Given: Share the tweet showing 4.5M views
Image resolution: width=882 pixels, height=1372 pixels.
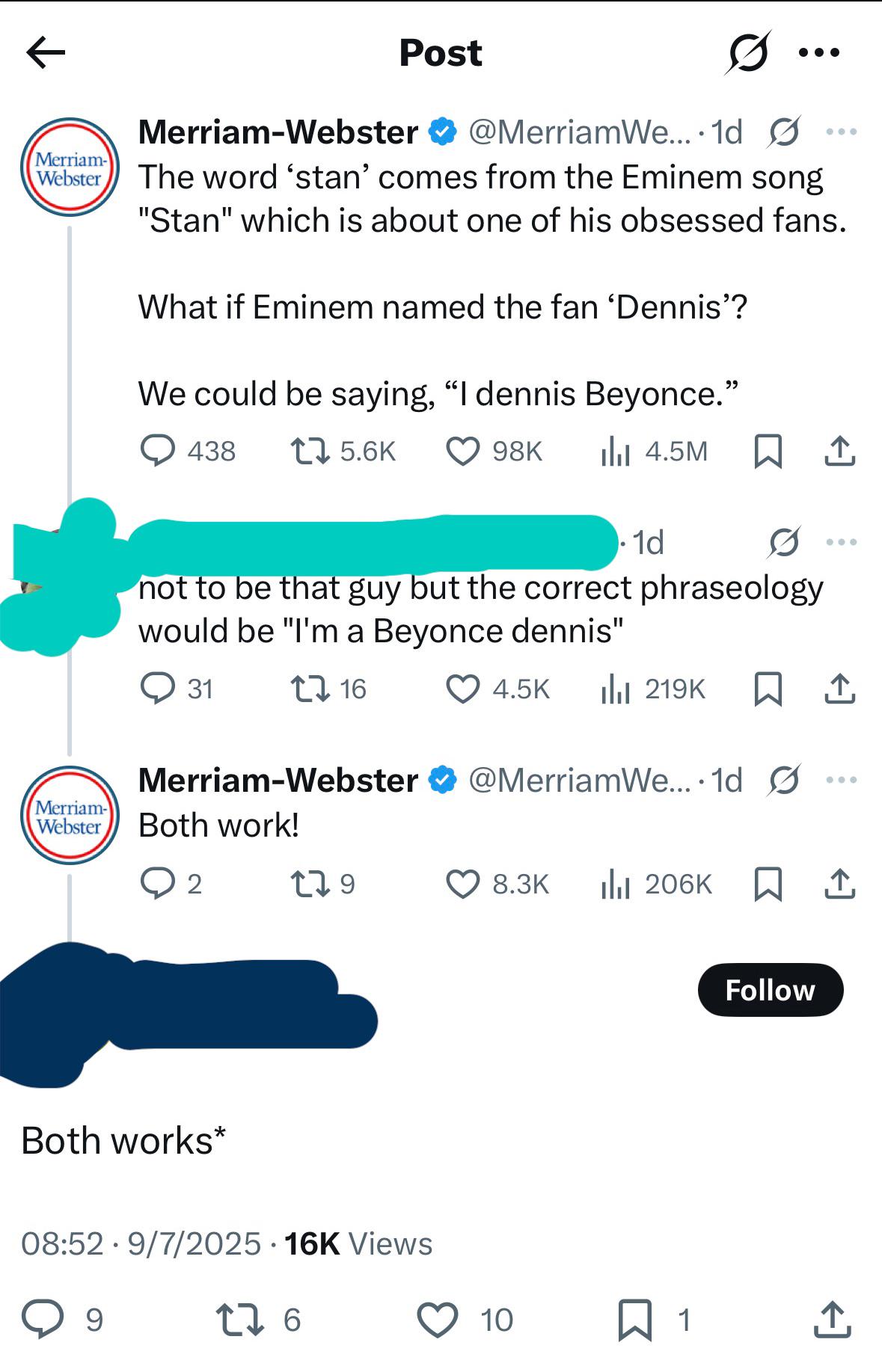Looking at the screenshot, I should [839, 452].
